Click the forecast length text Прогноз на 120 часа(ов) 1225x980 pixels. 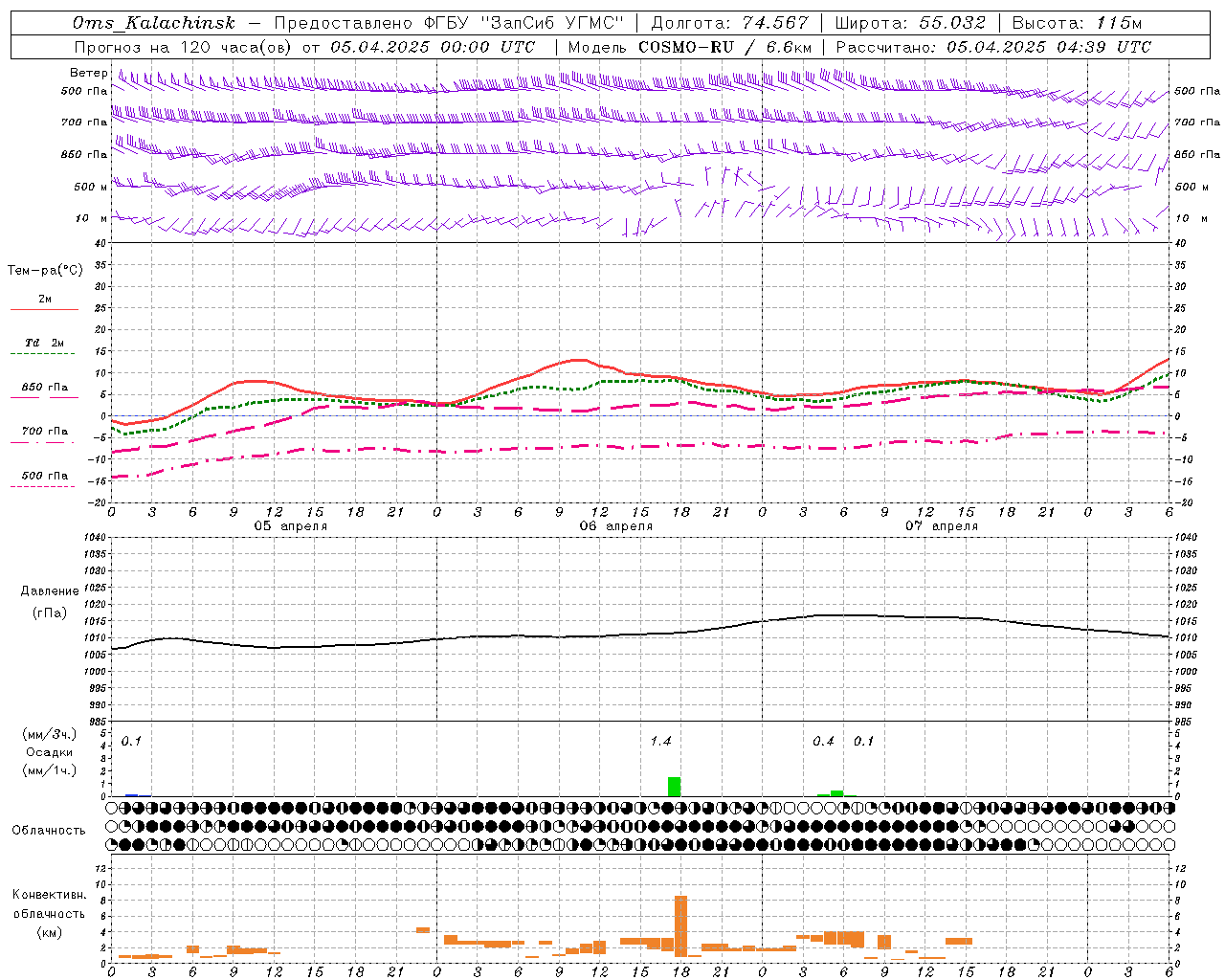[184, 47]
